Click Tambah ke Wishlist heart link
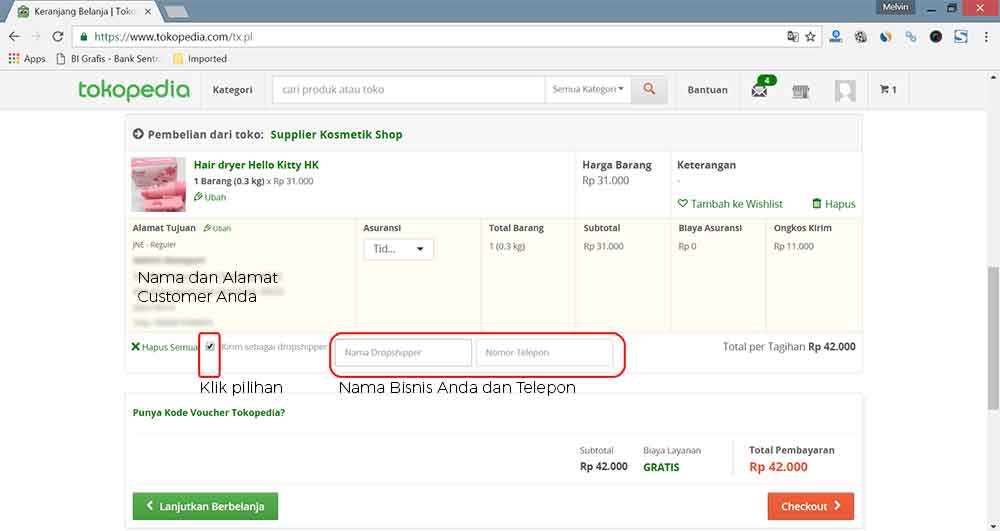The image size is (1000, 531). coord(730,204)
